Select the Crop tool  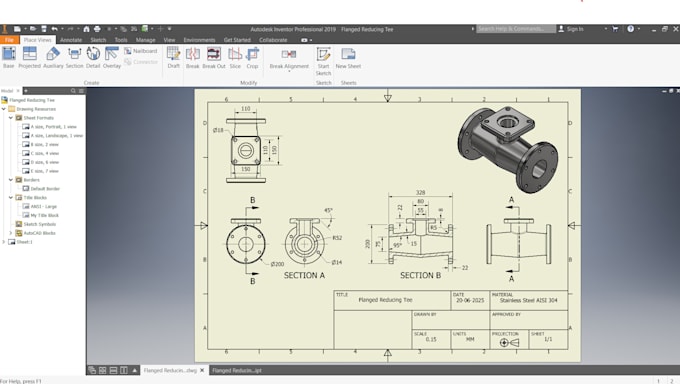click(252, 57)
